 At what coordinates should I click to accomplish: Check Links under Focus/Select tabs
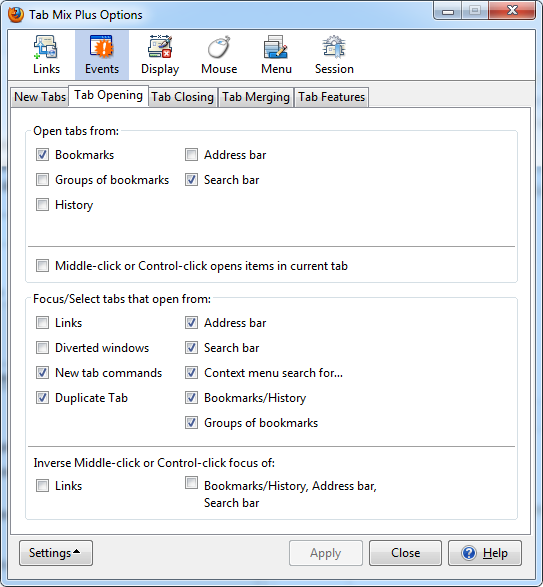click(x=42, y=323)
